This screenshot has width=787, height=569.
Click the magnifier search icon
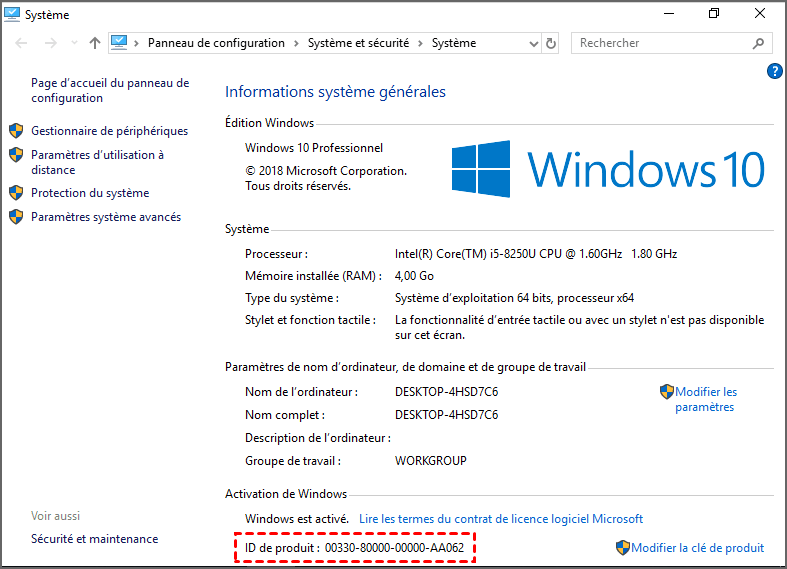pyautogui.click(x=758, y=44)
